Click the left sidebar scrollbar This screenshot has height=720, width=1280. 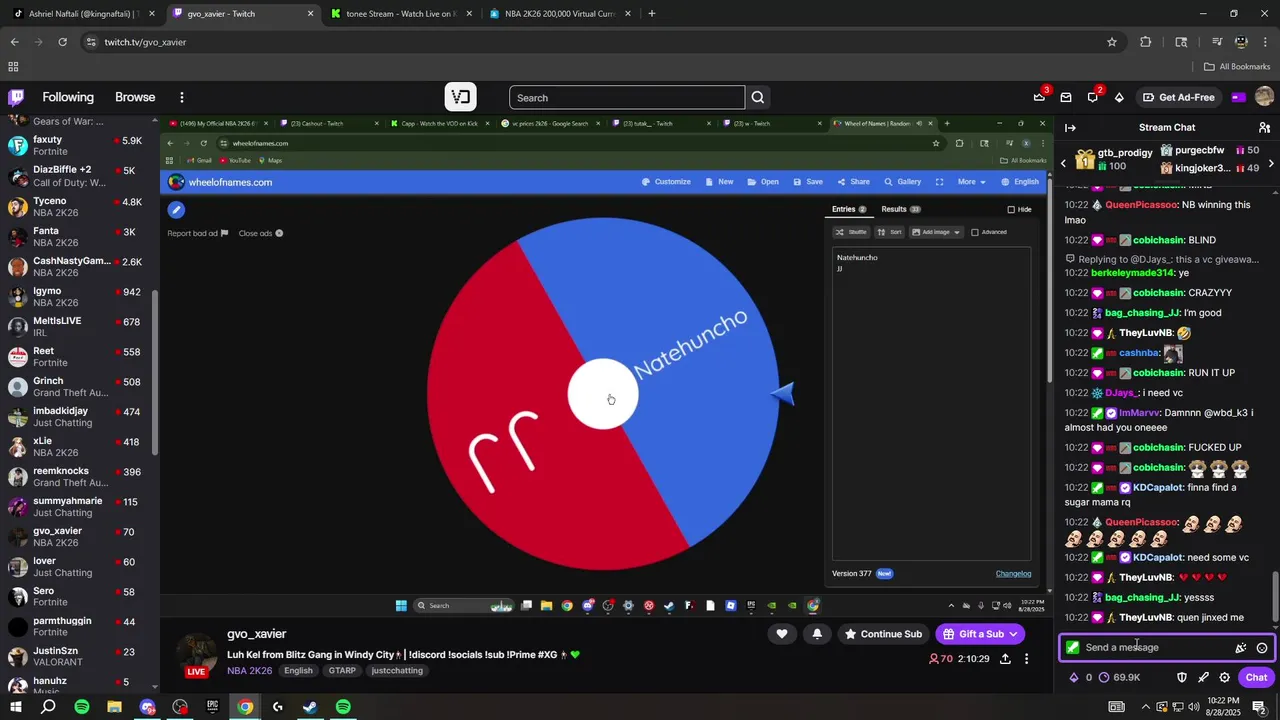pyautogui.click(x=155, y=370)
